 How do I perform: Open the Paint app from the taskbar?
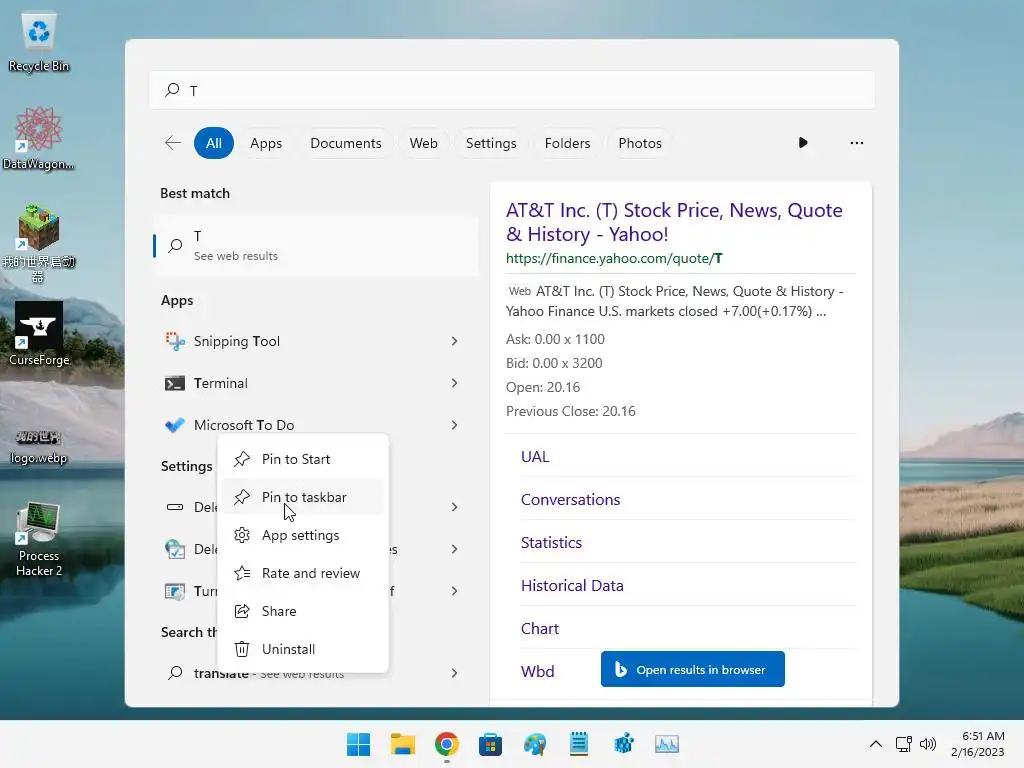(535, 744)
